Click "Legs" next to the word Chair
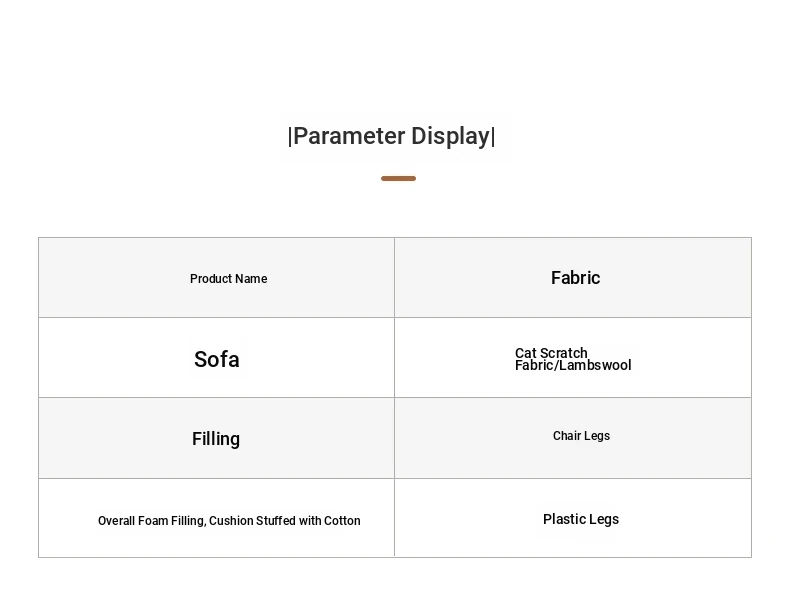 [597, 436]
